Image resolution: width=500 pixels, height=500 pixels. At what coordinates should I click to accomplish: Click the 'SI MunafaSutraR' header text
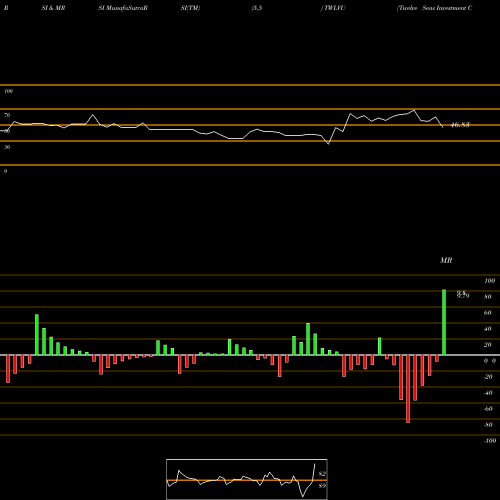(123, 8)
